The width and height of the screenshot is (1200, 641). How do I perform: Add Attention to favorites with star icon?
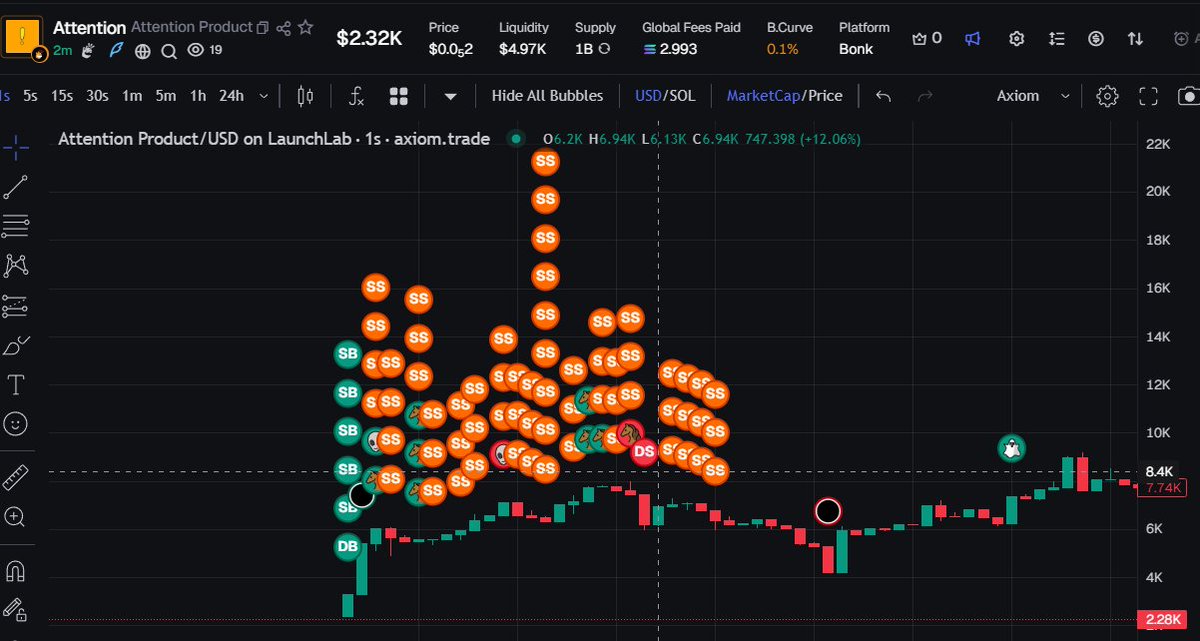click(x=306, y=27)
